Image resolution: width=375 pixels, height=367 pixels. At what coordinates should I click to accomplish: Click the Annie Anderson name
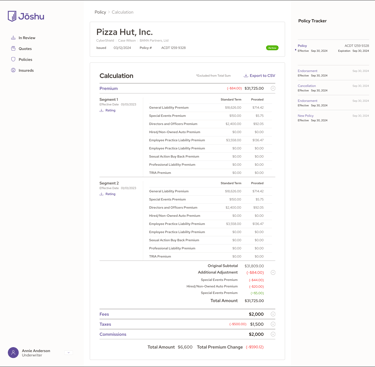point(36,351)
